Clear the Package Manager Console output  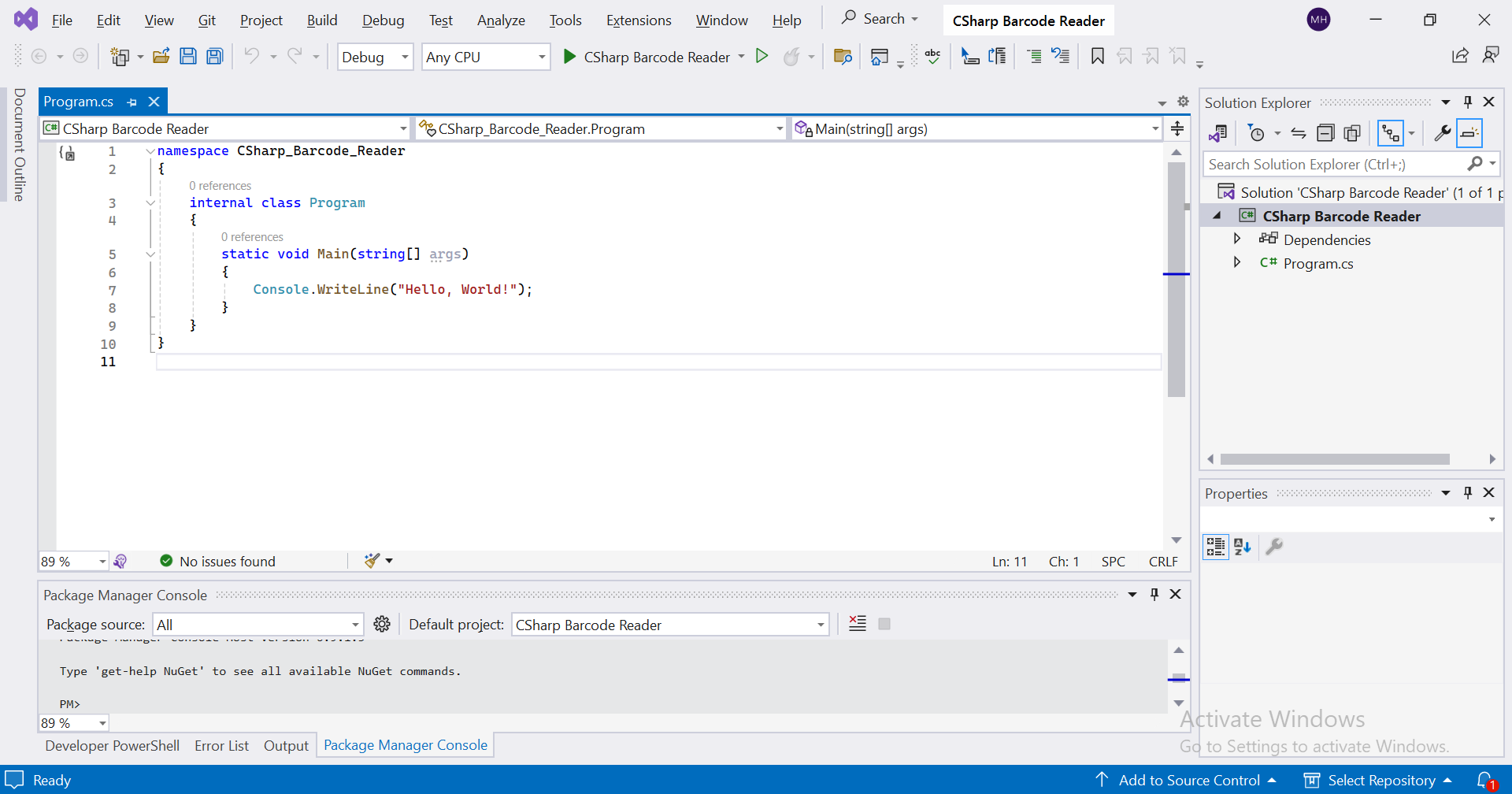858,623
